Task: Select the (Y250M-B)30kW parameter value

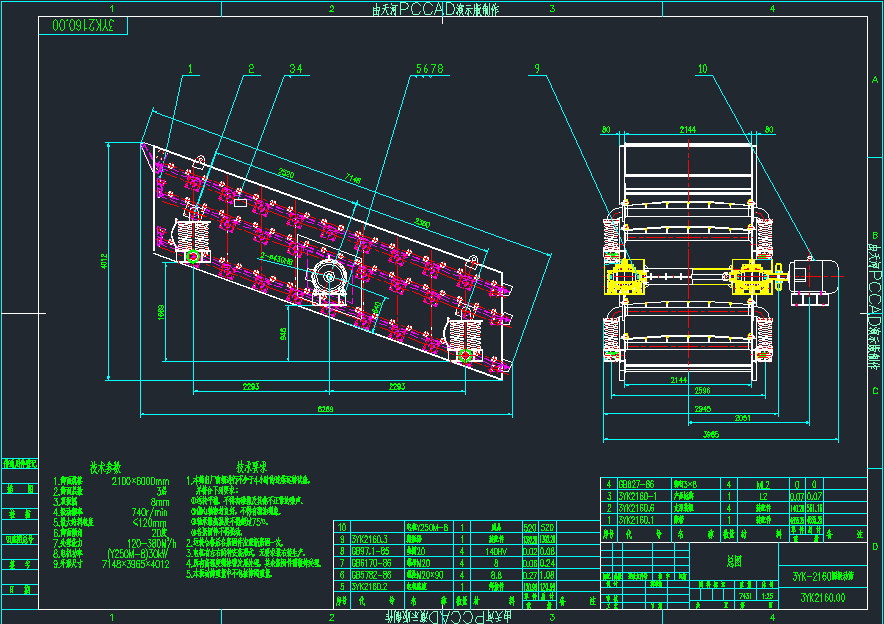Action: pos(138,554)
